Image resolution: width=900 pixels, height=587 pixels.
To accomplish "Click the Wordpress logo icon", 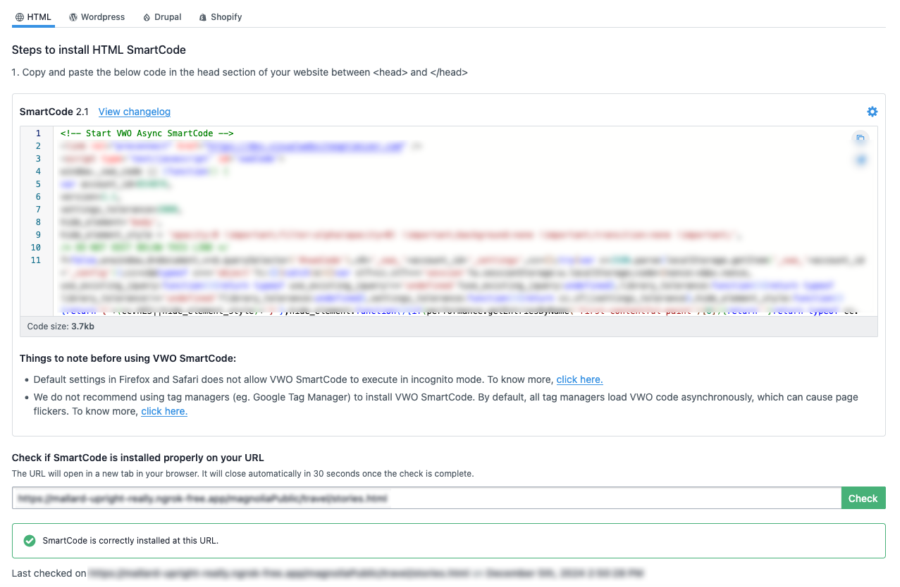I will (73, 17).
